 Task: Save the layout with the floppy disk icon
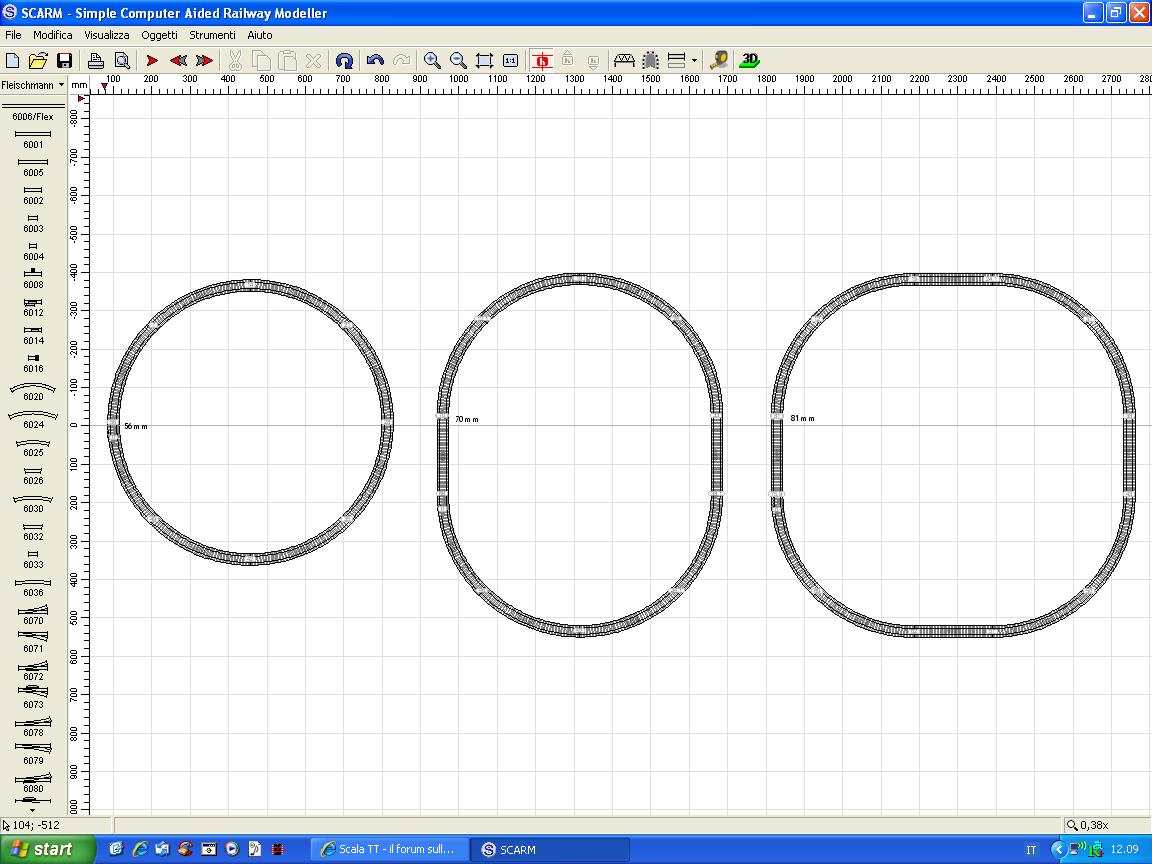pyautogui.click(x=64, y=60)
